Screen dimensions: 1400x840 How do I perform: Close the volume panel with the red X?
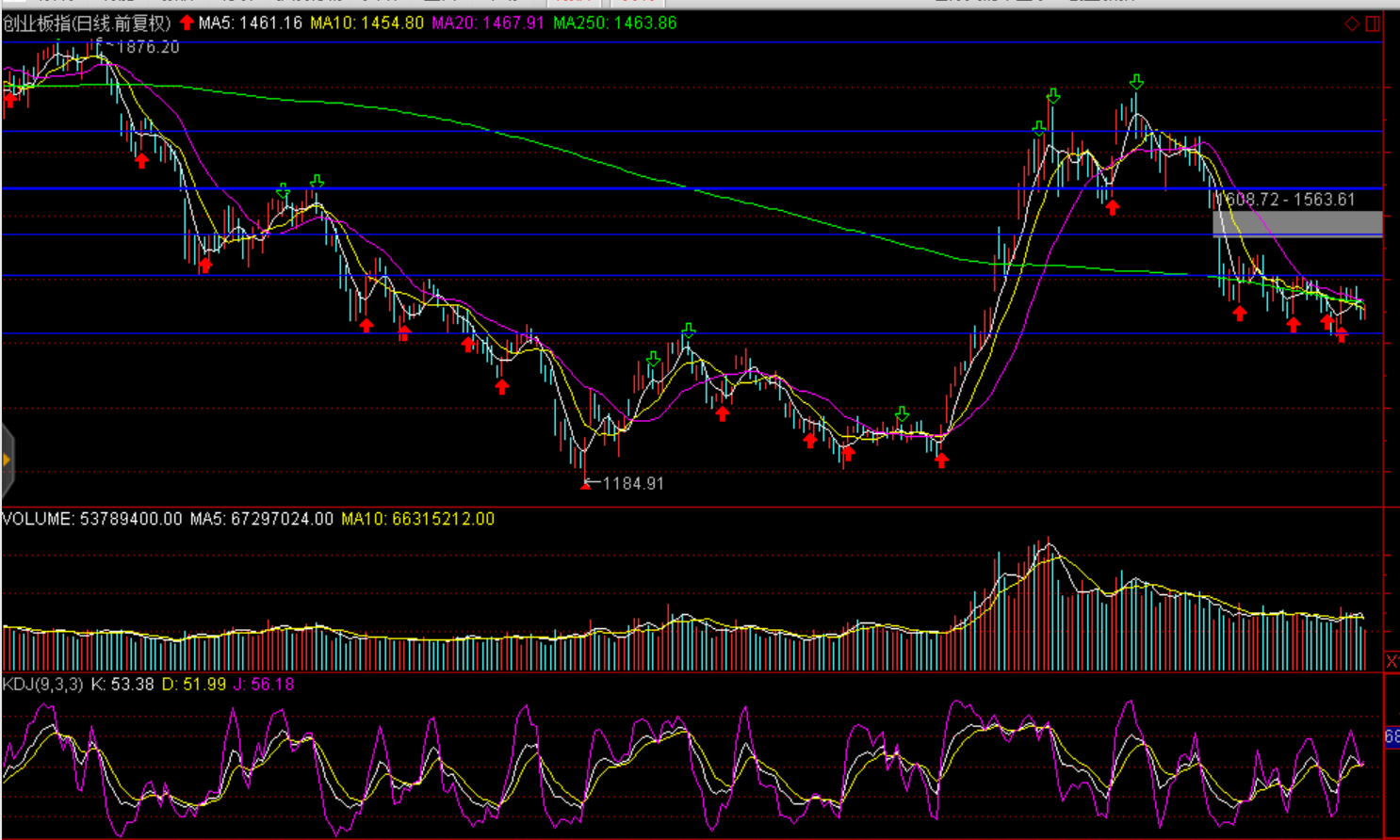pyautogui.click(x=1392, y=661)
